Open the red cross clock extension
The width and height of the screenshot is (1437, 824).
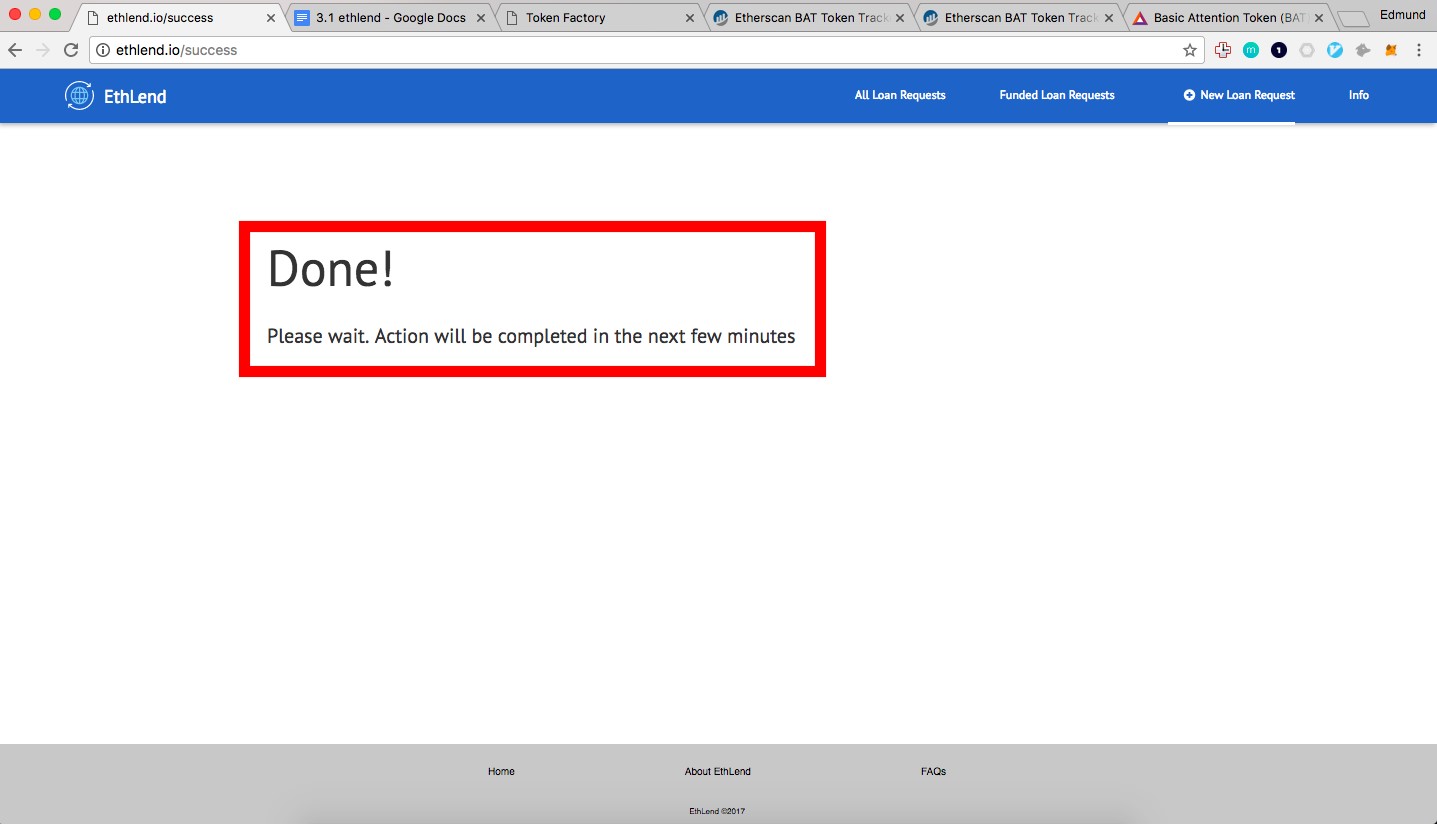click(1223, 50)
